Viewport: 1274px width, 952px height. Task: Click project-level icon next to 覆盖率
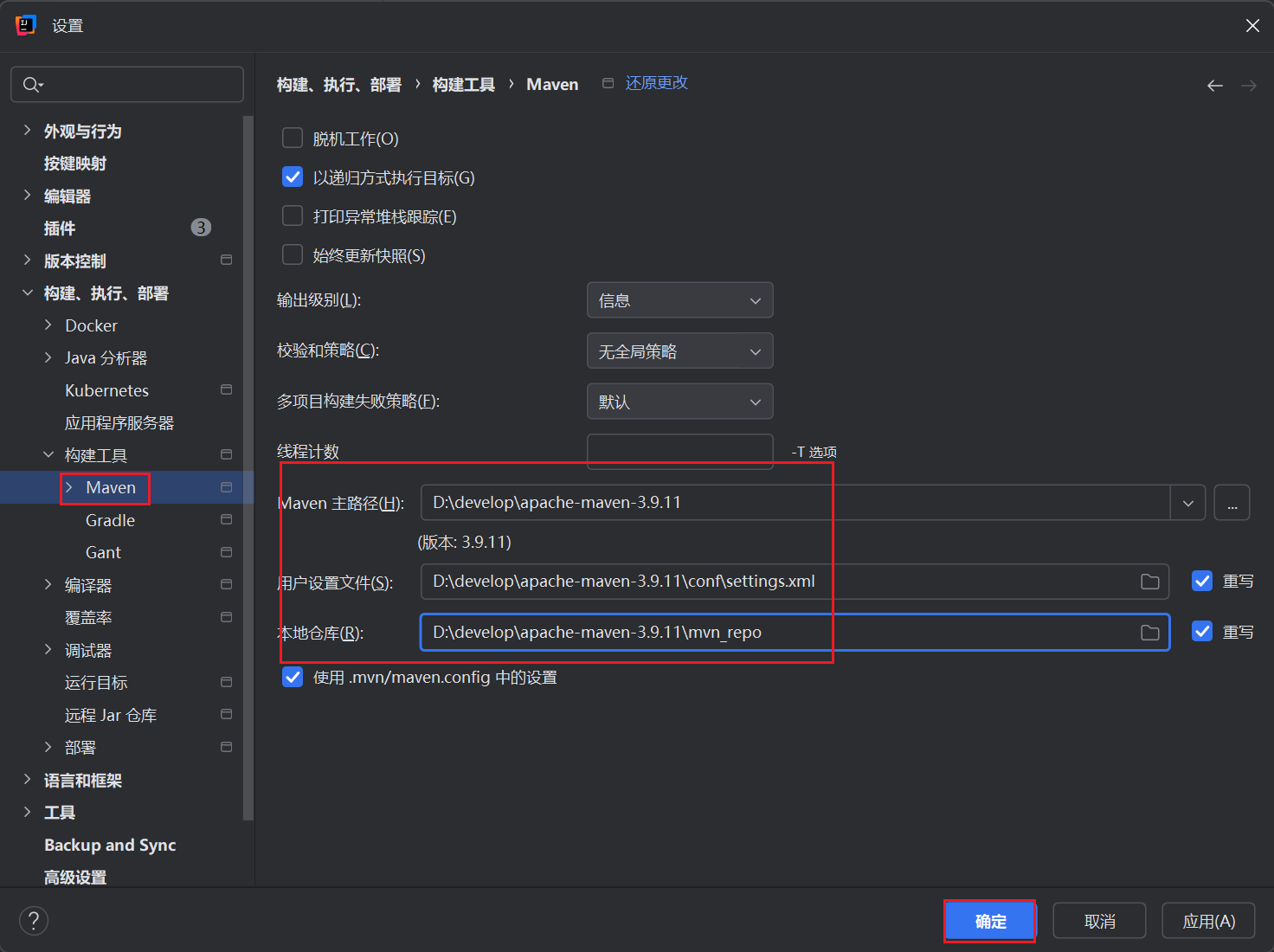click(x=227, y=617)
